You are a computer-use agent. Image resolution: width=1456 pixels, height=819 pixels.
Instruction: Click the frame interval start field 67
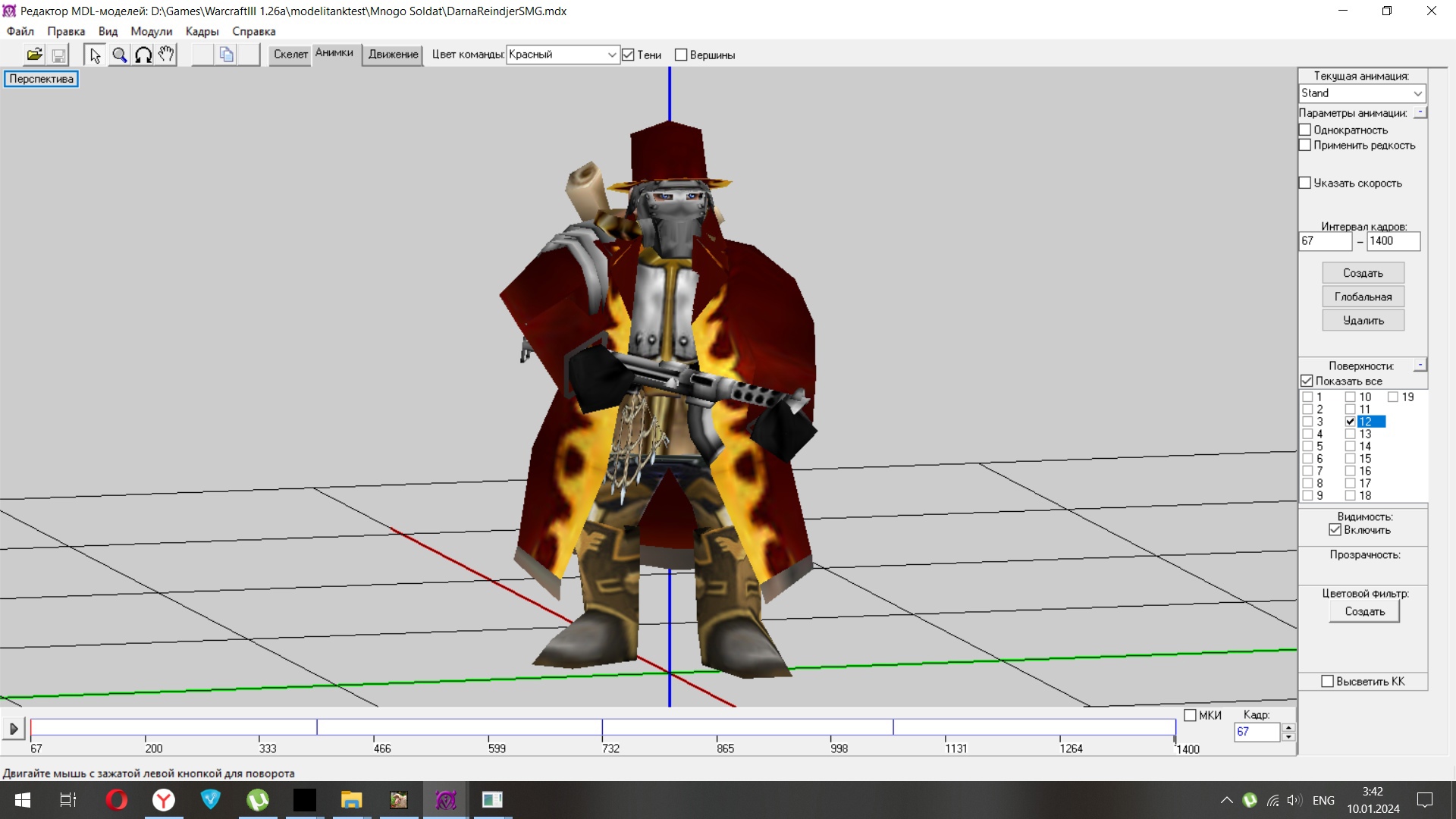click(1325, 241)
